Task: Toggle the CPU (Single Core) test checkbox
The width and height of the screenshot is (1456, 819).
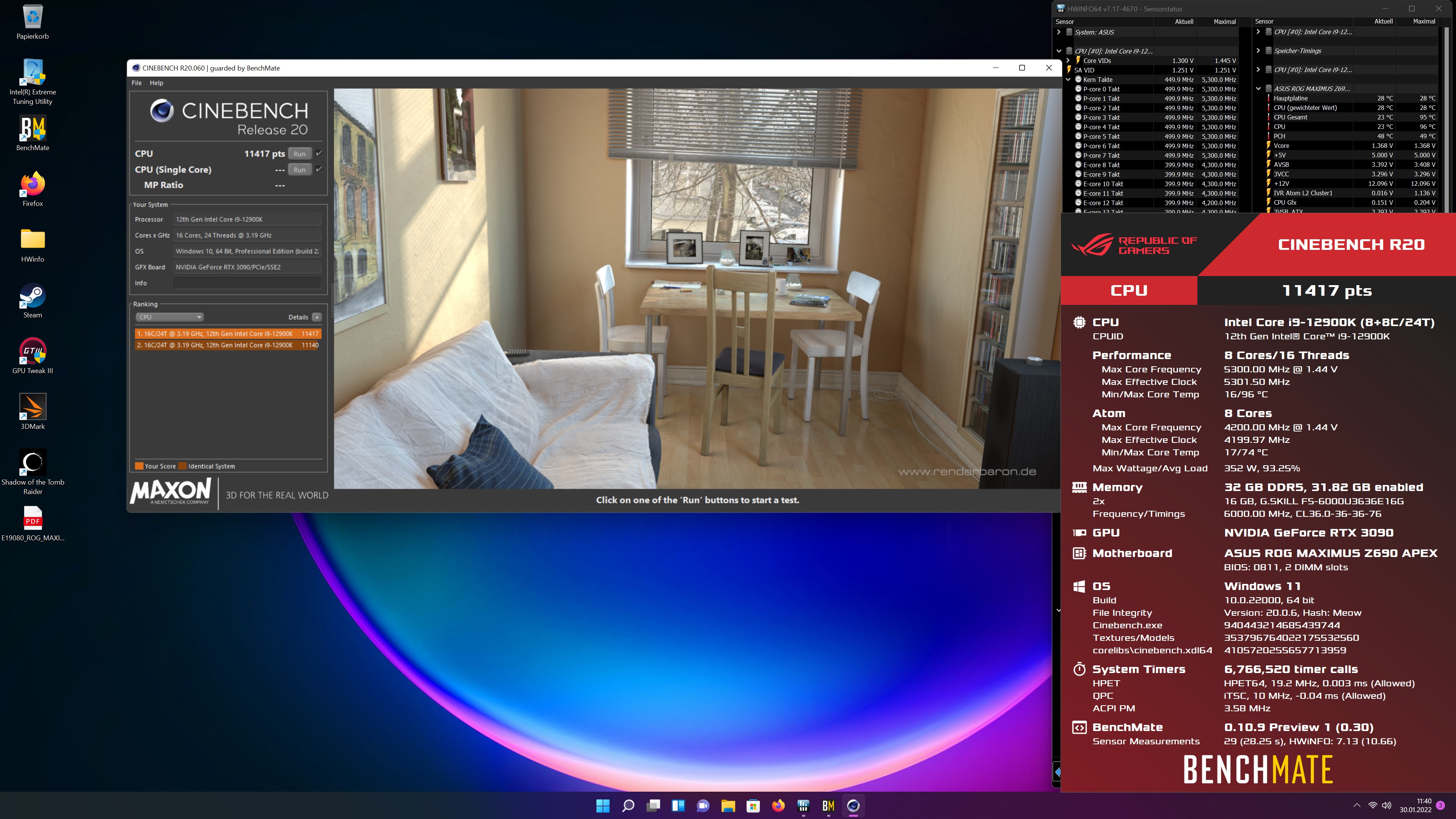Action: (x=319, y=169)
